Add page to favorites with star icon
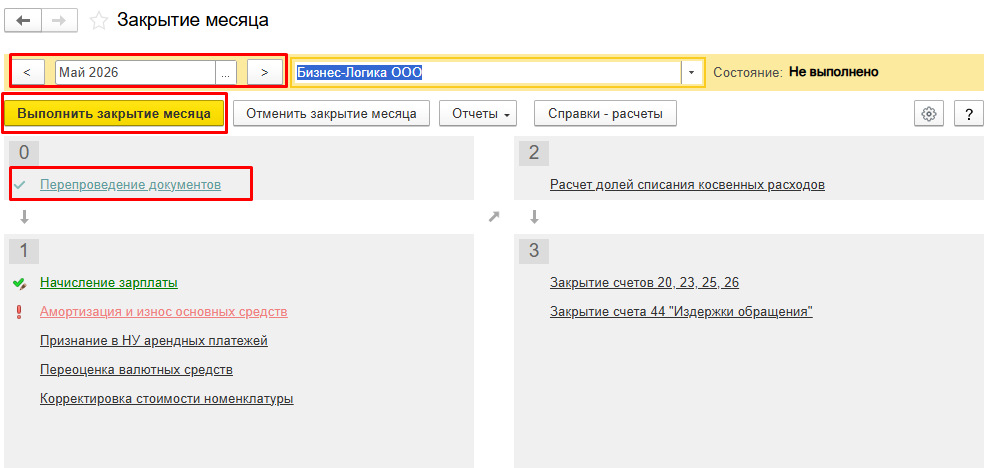This screenshot has width=984, height=468. tap(99, 21)
